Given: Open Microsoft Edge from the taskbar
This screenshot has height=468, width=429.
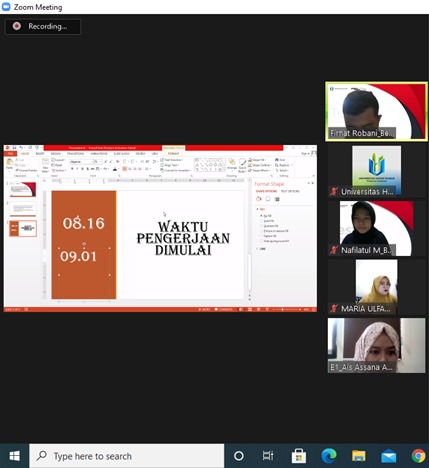Looking at the screenshot, I should click(x=329, y=456).
